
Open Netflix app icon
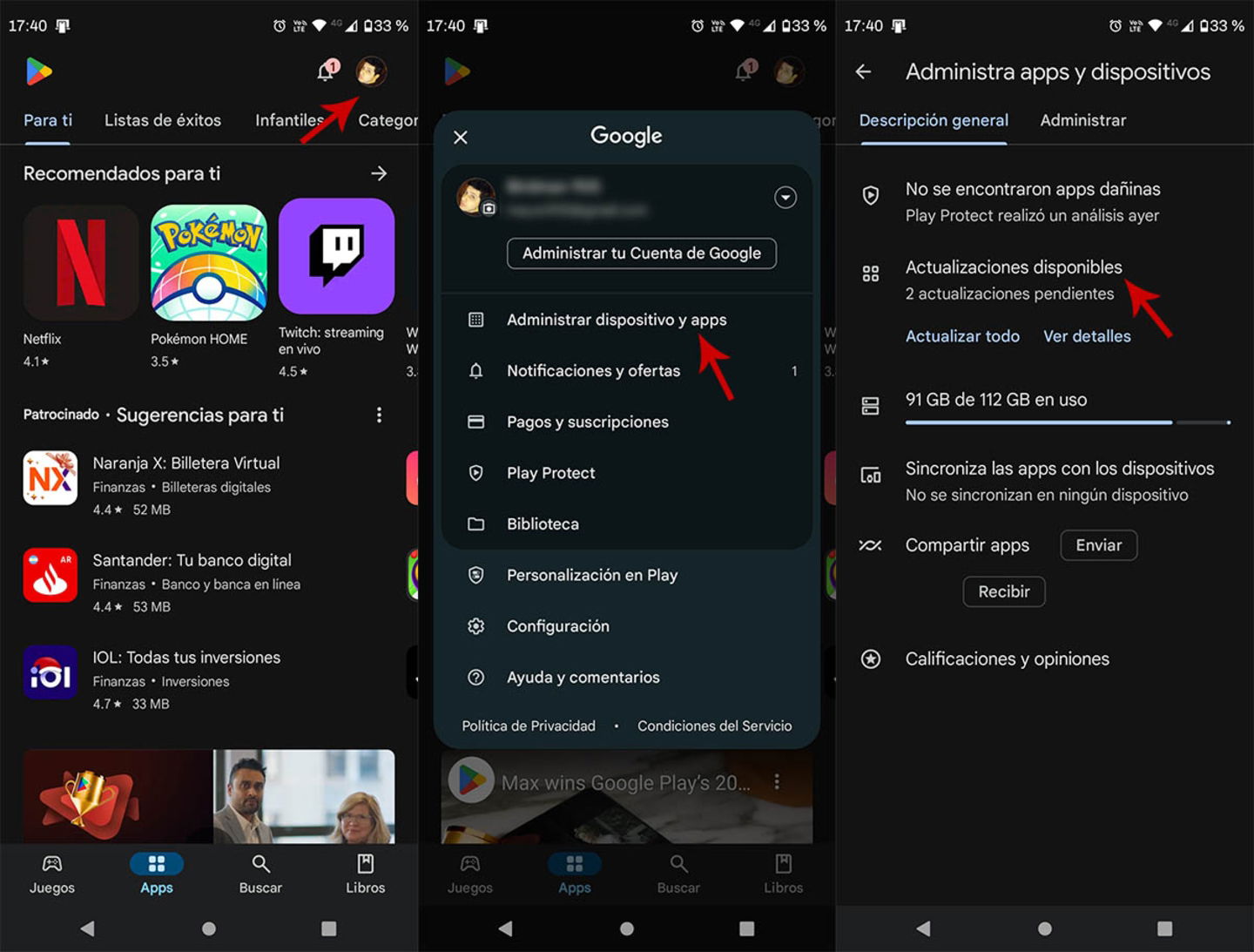81,262
